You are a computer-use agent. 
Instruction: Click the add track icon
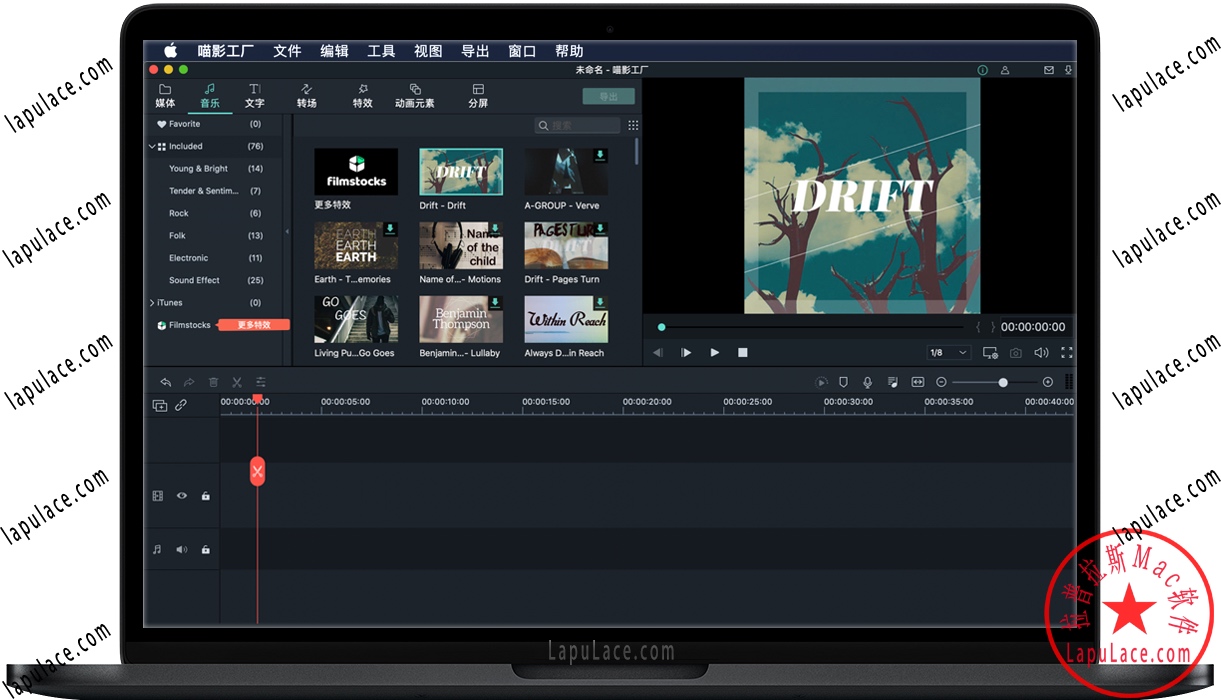[x=160, y=405]
